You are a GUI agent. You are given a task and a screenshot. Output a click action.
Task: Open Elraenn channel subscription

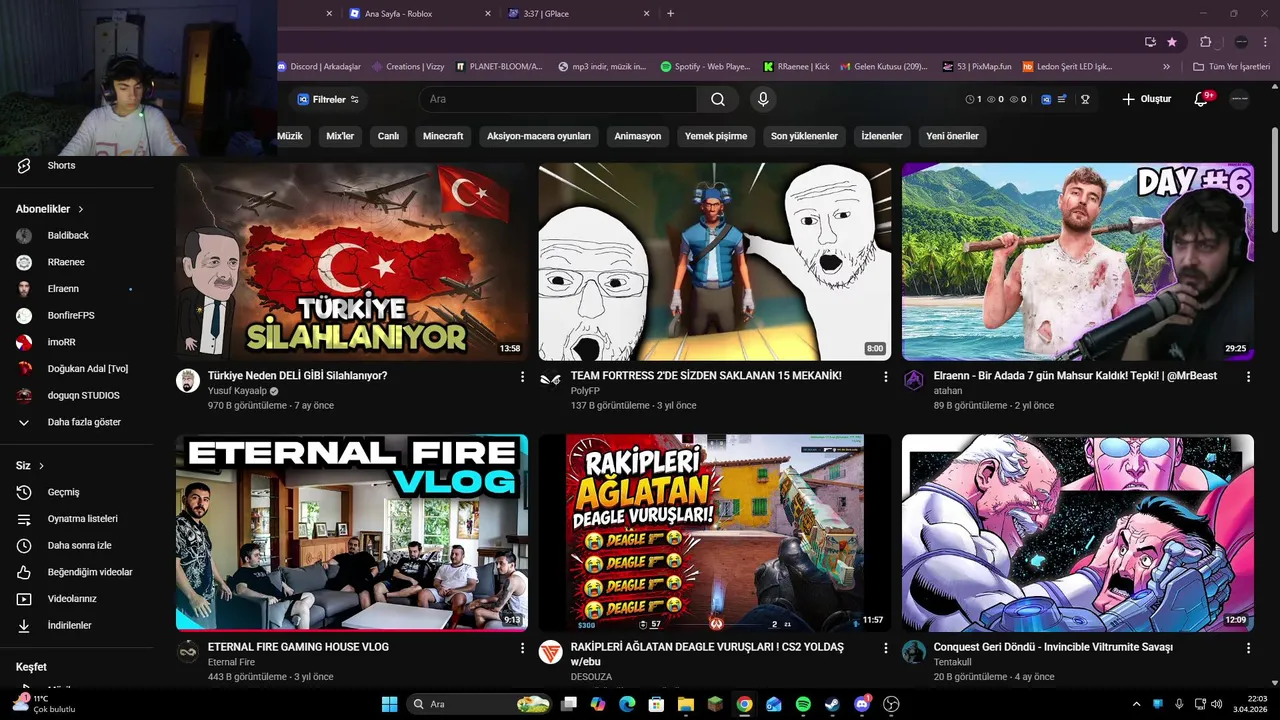pos(63,289)
